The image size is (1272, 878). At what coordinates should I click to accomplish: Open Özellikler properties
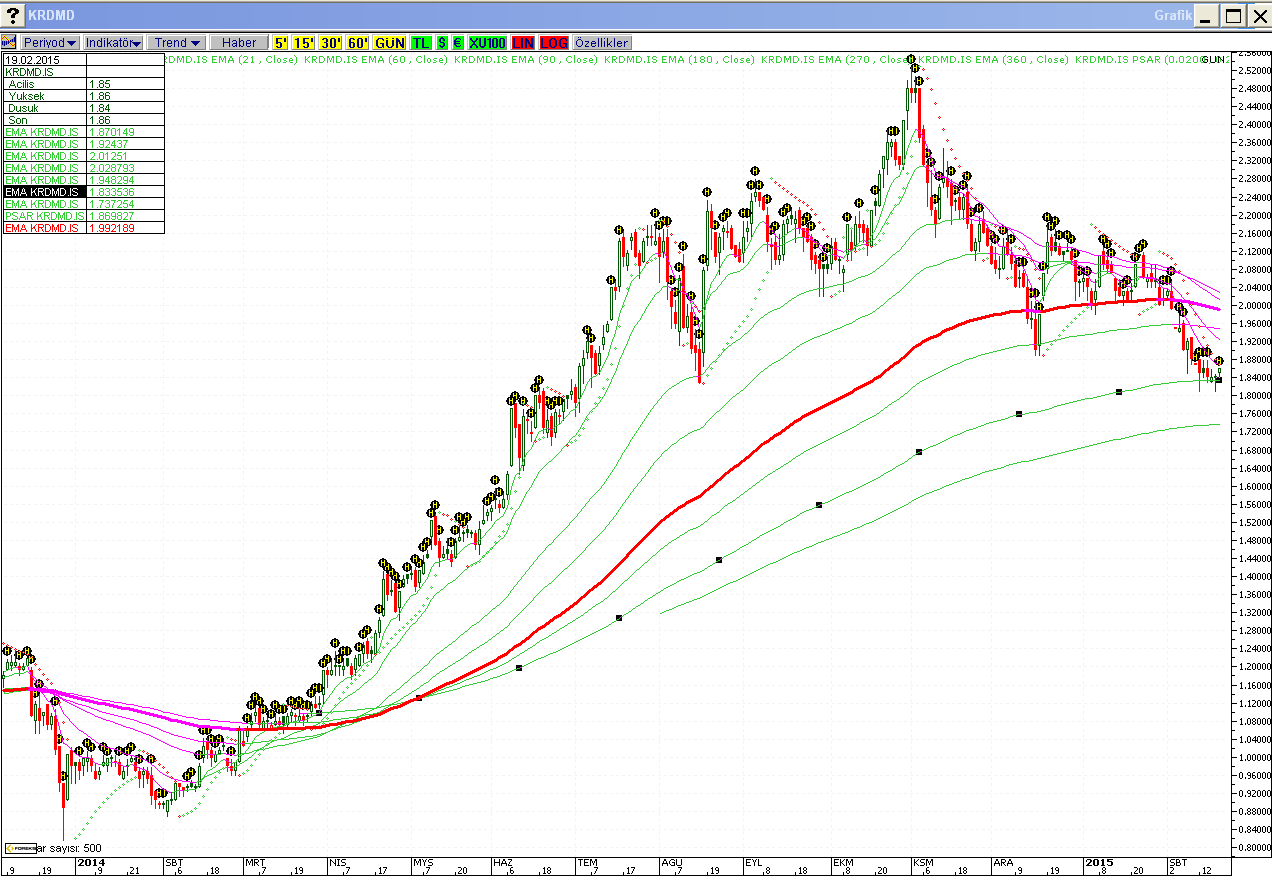click(x=601, y=43)
